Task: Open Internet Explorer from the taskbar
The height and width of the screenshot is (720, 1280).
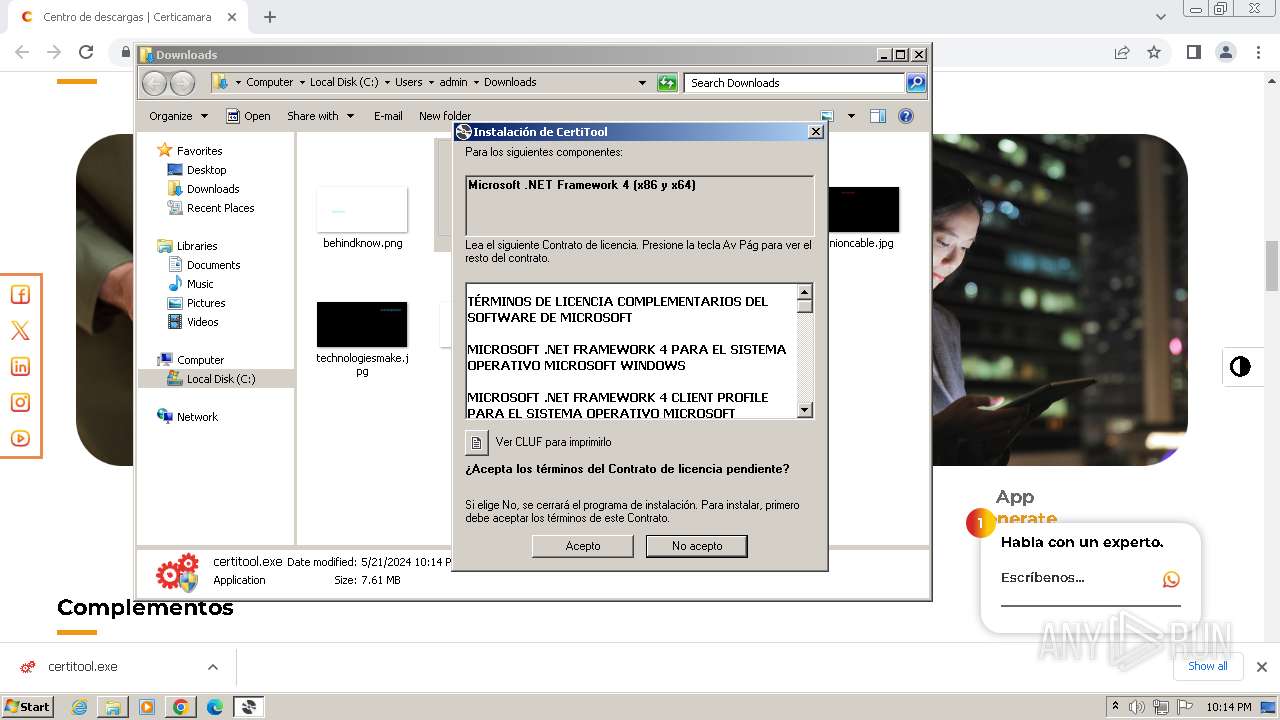Action: click(x=79, y=707)
